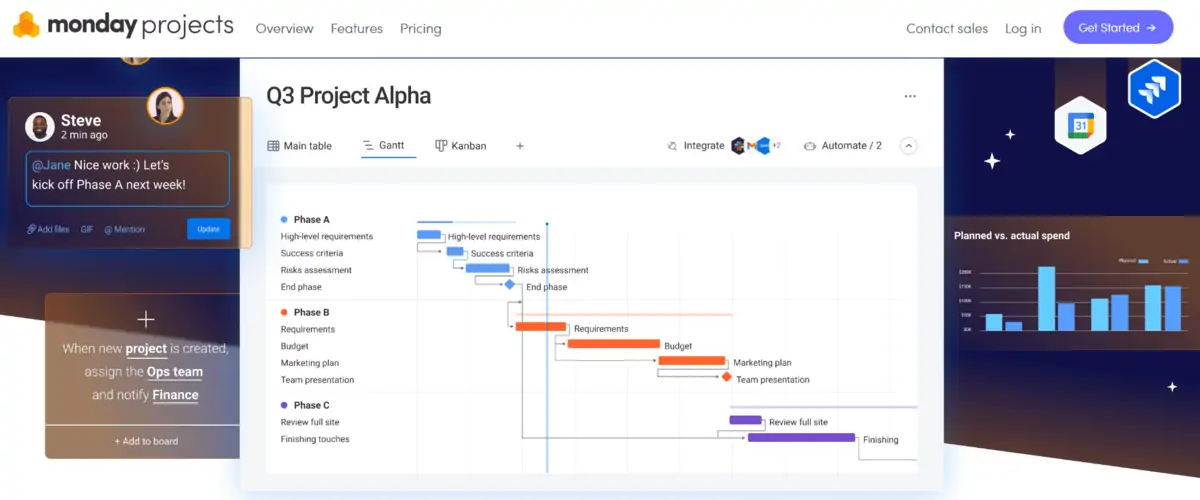Click the blue dot beside Phase A
Image resolution: width=1200 pixels, height=500 pixels.
[x=285, y=220]
